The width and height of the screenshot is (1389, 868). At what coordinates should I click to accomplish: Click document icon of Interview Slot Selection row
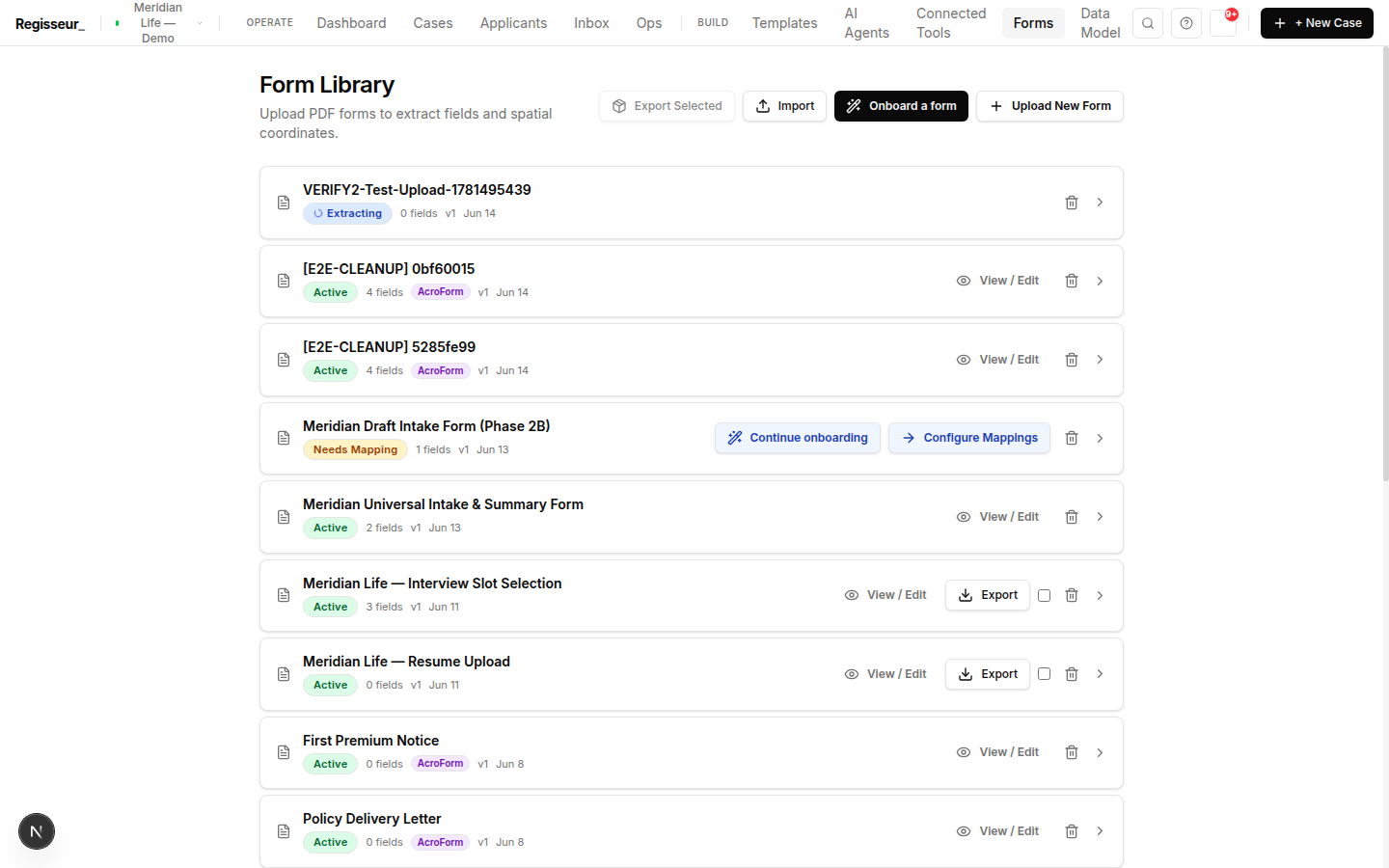(x=284, y=595)
